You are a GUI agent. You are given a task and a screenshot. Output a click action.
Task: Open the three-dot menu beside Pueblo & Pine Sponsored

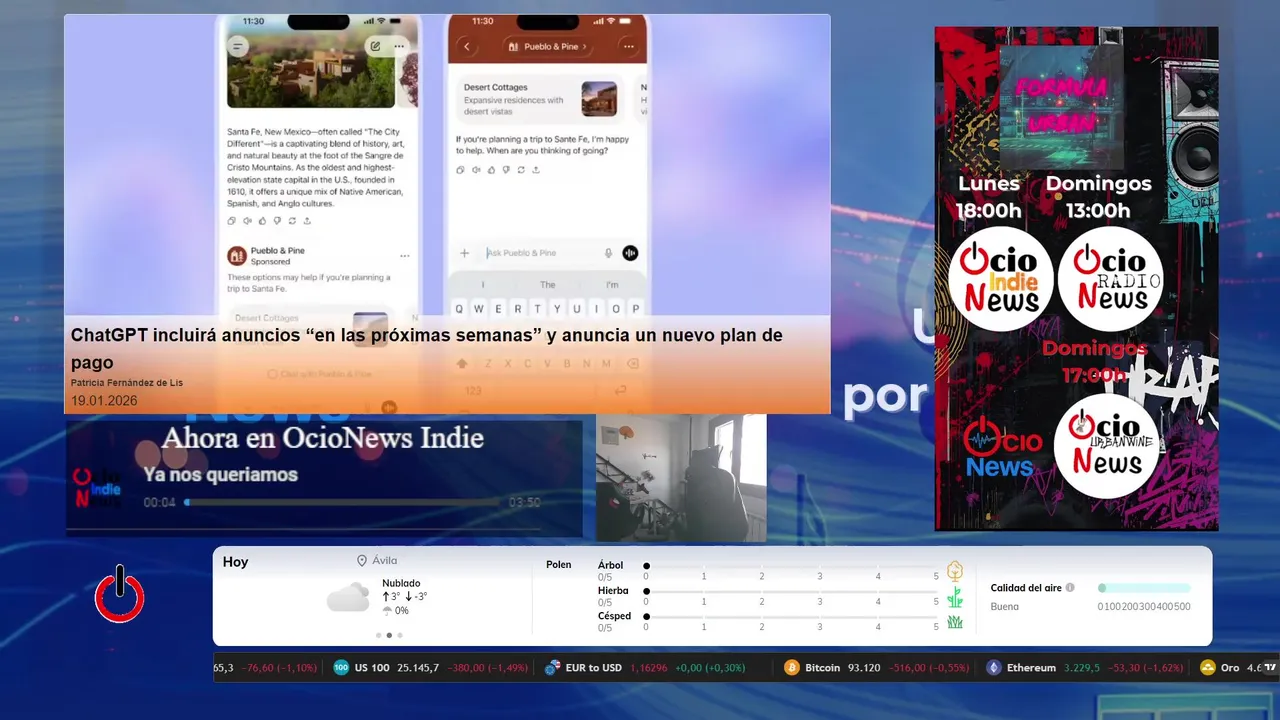tap(404, 256)
